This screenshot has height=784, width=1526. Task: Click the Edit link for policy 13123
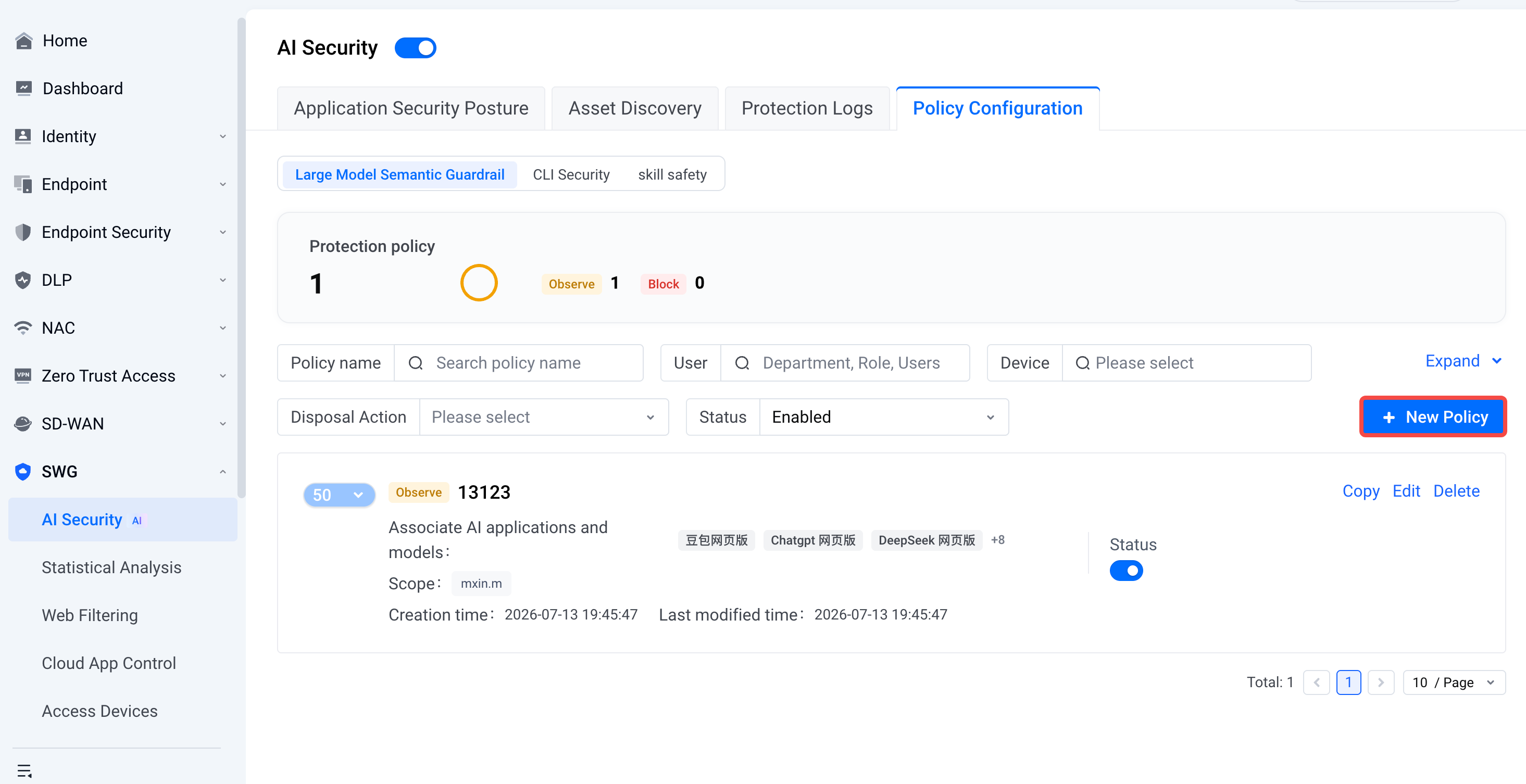(x=1406, y=491)
